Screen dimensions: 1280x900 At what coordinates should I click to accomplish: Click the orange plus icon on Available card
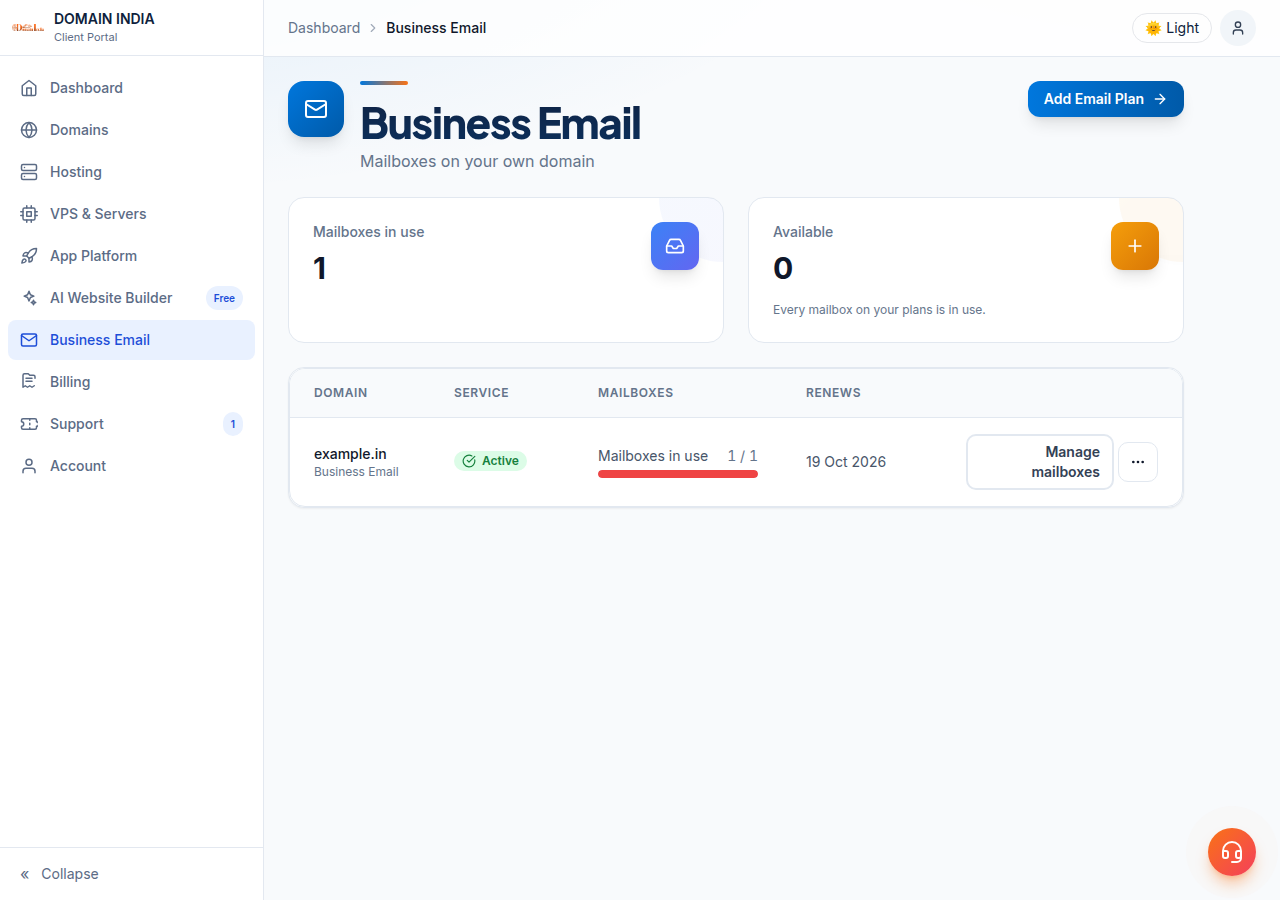[1135, 246]
